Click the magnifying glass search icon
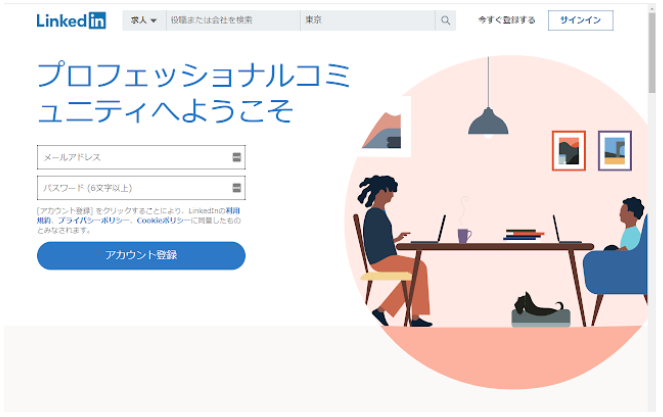This screenshot has height=417, width=663. (445, 20)
